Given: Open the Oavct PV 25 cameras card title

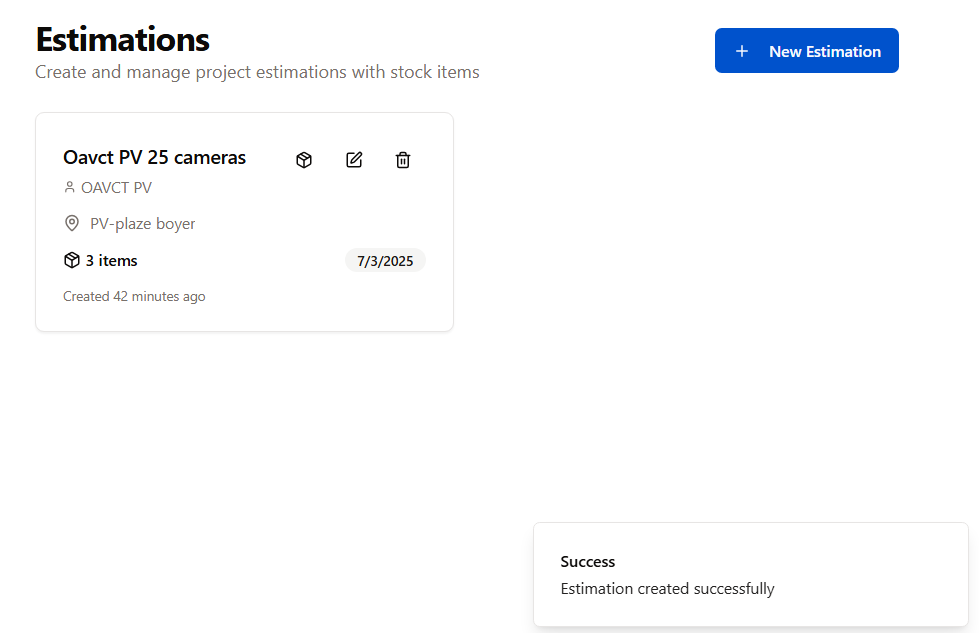Looking at the screenshot, I should pyautogui.click(x=154, y=157).
